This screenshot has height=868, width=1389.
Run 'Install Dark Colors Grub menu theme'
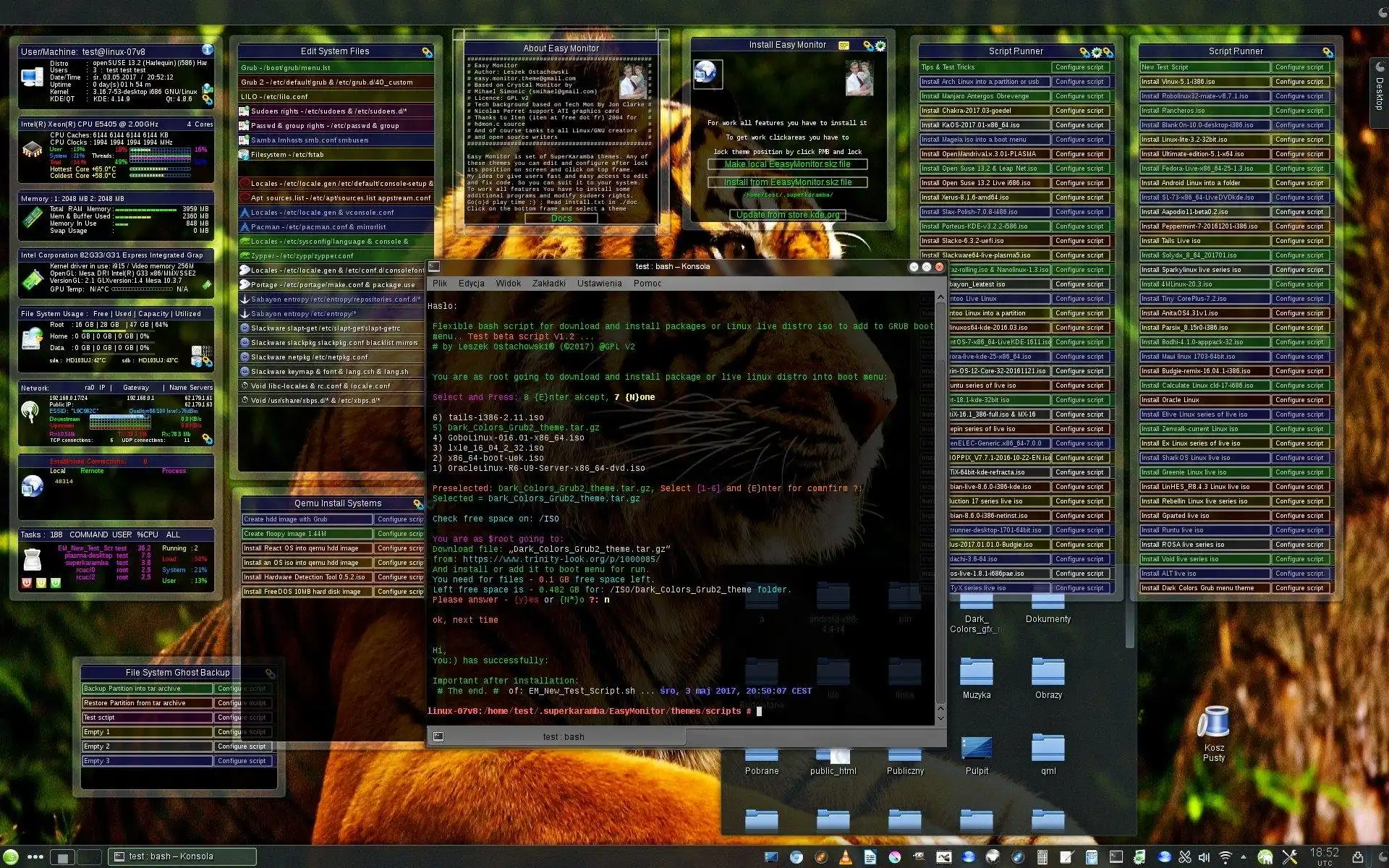point(1204,588)
